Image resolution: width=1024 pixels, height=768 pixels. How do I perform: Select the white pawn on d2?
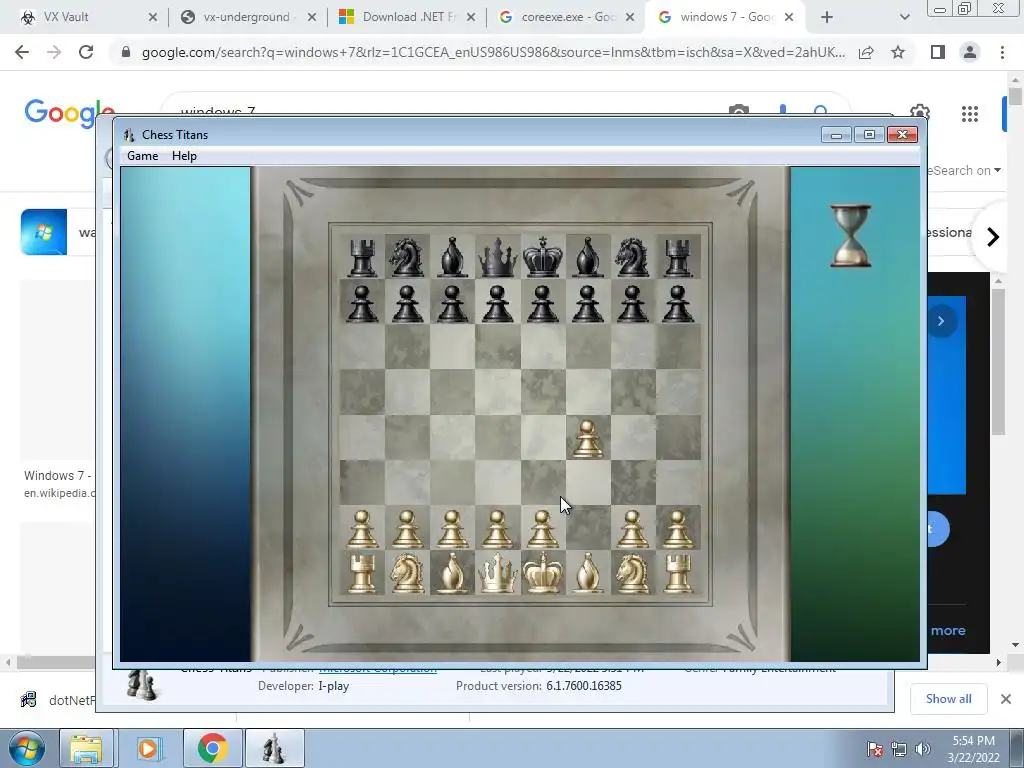click(498, 528)
